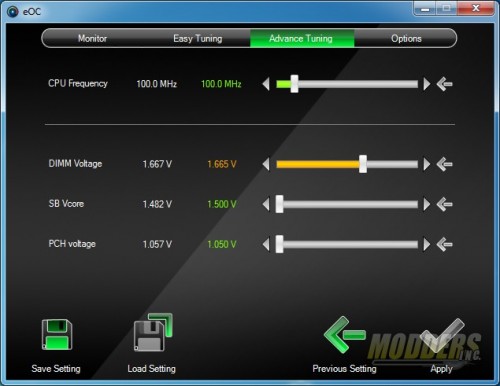Click the Apply checkmark icon

442,335
